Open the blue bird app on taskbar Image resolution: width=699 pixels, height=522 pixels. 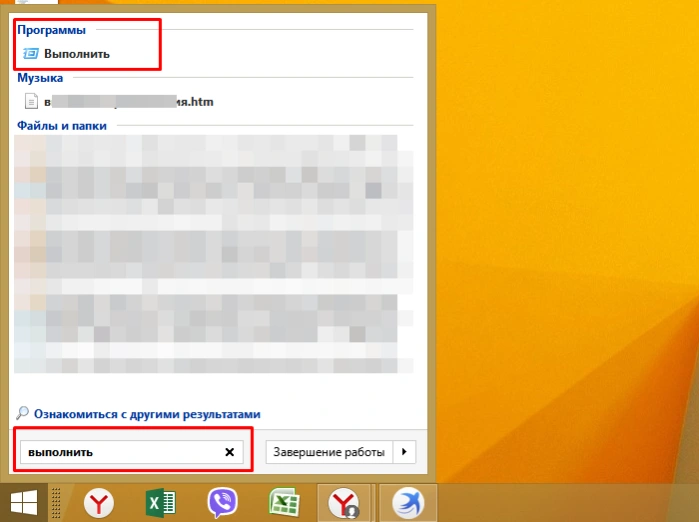tap(408, 503)
